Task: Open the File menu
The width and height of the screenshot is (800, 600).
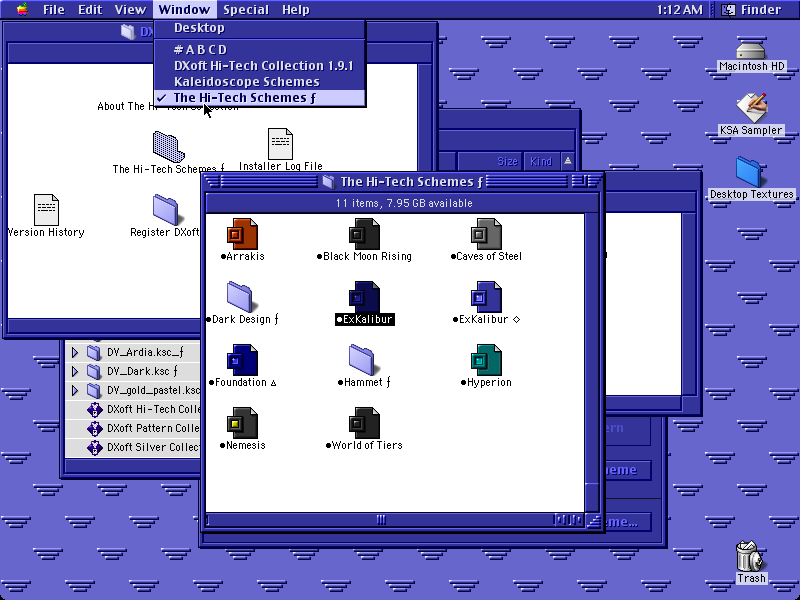Action: [x=54, y=10]
